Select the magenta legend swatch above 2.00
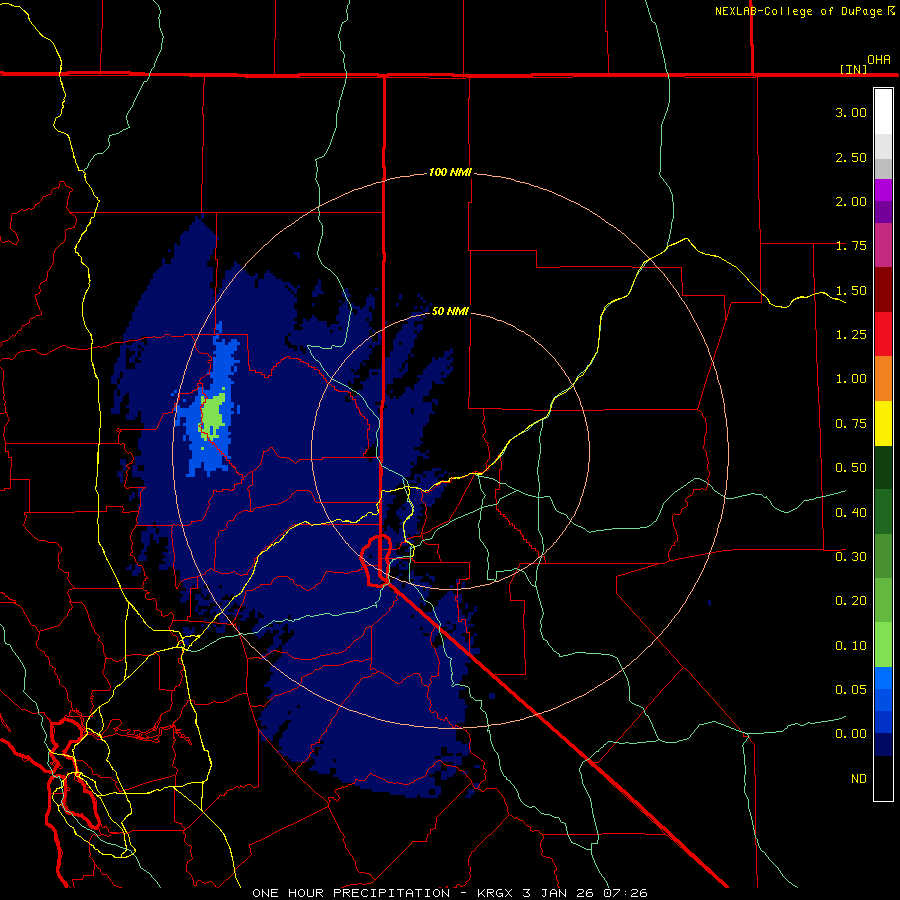 pos(883,190)
